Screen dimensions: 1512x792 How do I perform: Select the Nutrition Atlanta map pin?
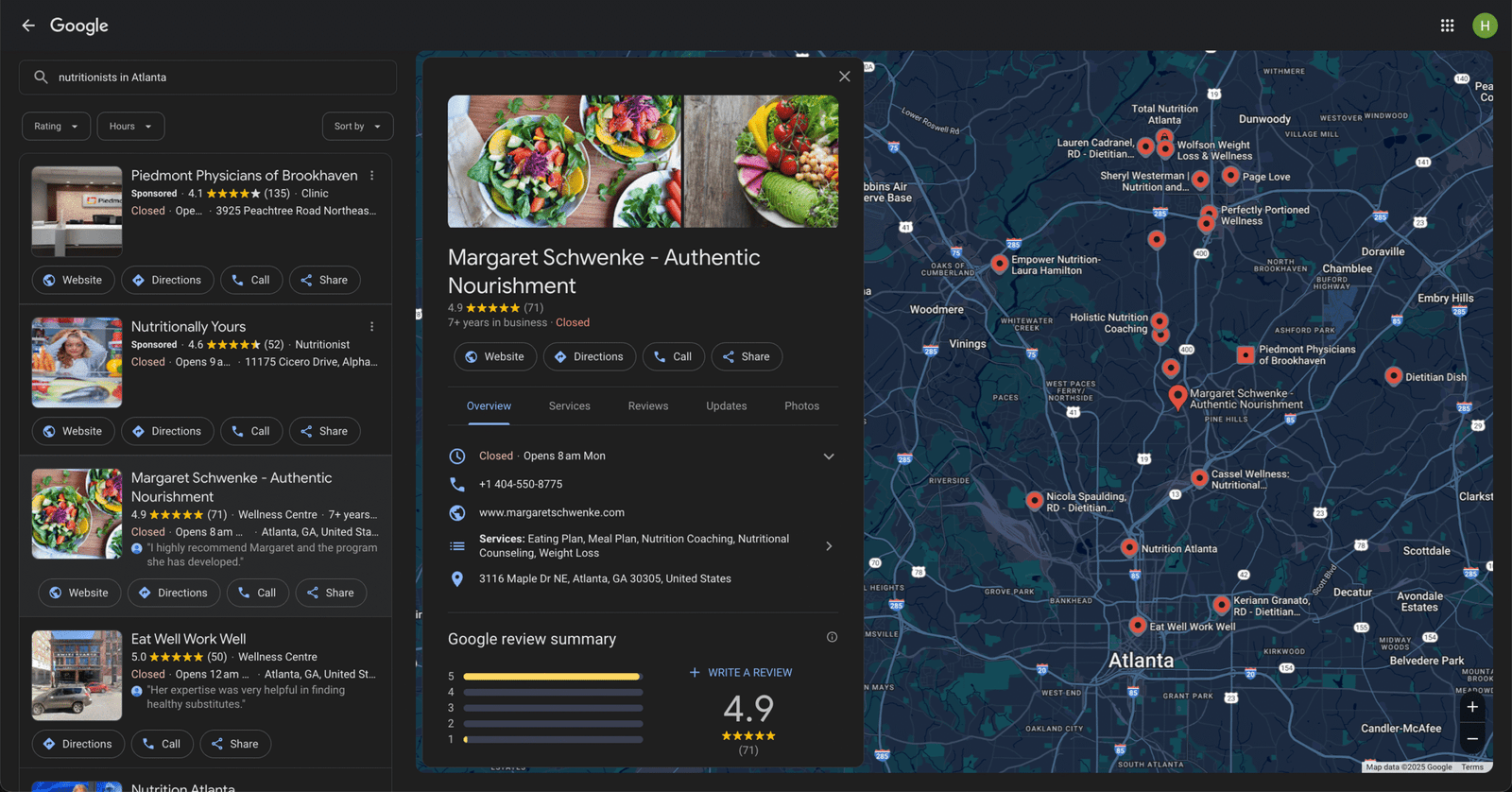pyautogui.click(x=1129, y=547)
